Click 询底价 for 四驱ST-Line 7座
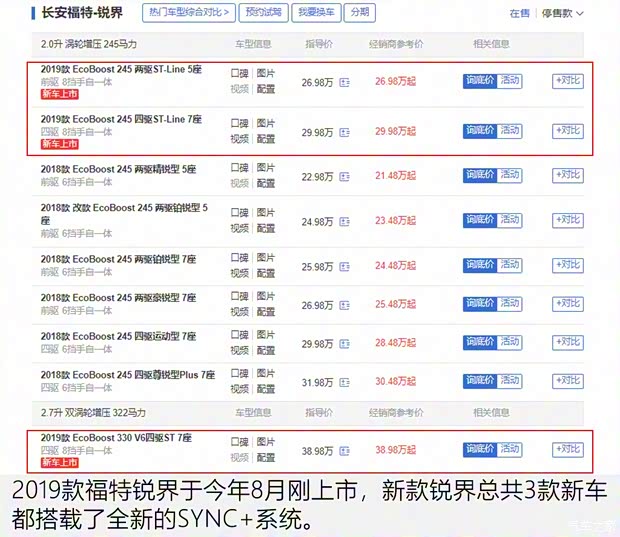The height and width of the screenshot is (537, 620). pyautogui.click(x=480, y=131)
